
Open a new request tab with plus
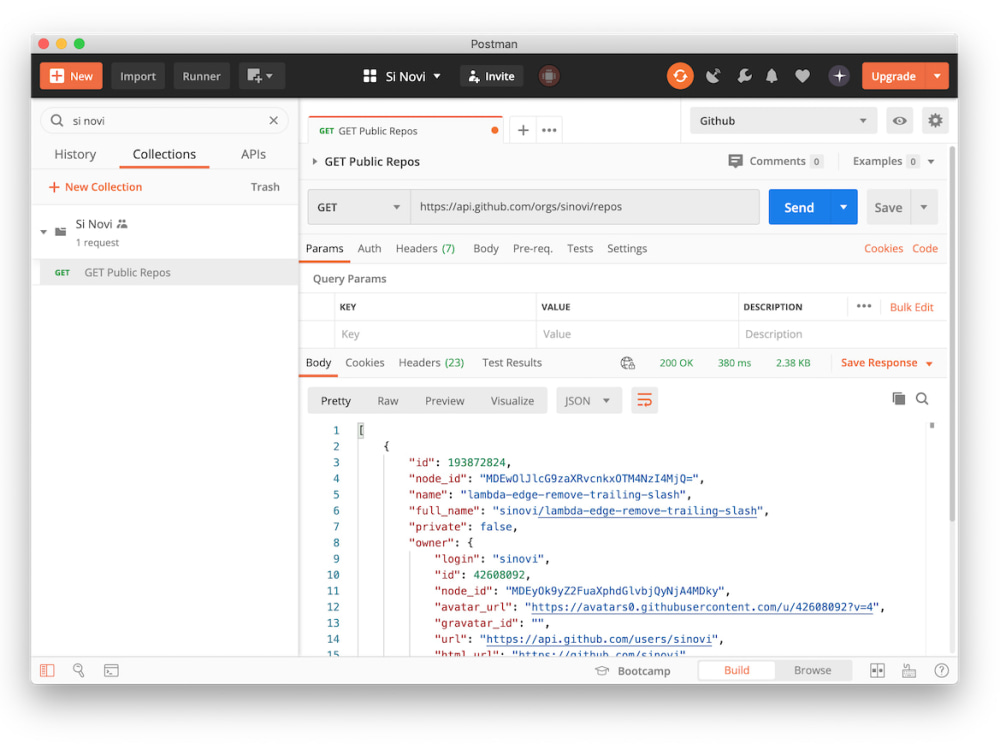(523, 130)
